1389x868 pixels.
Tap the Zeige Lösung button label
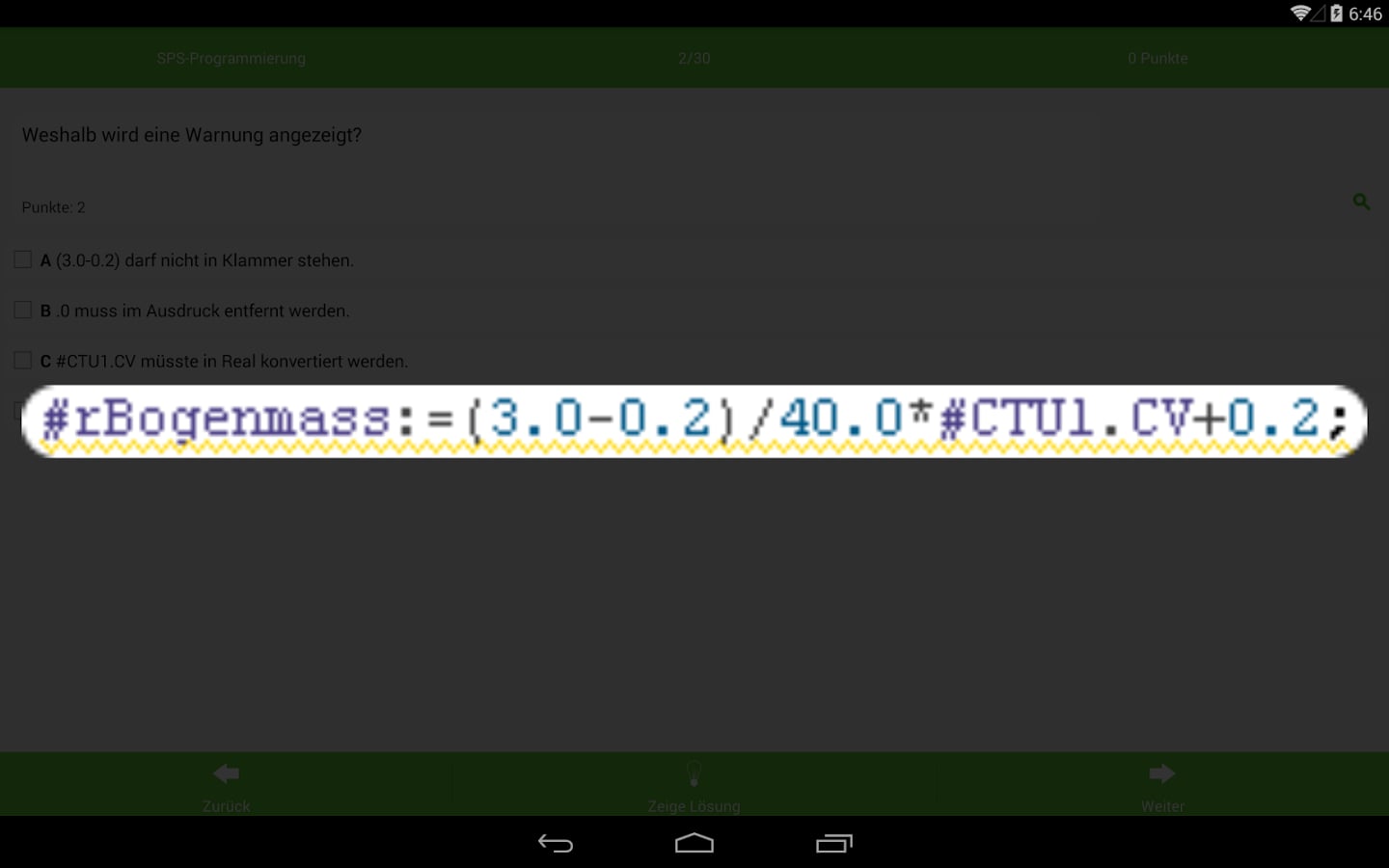694,806
